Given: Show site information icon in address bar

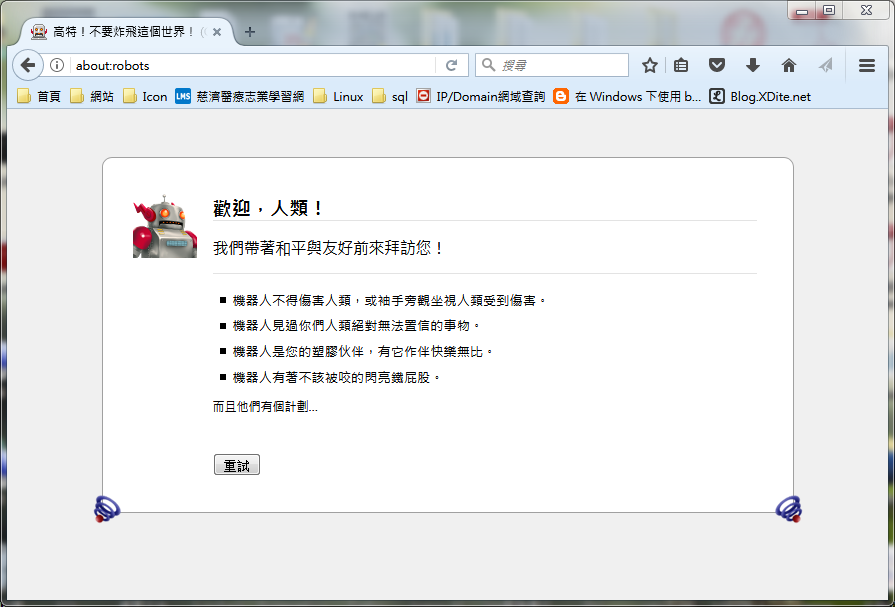Looking at the screenshot, I should coord(57,65).
